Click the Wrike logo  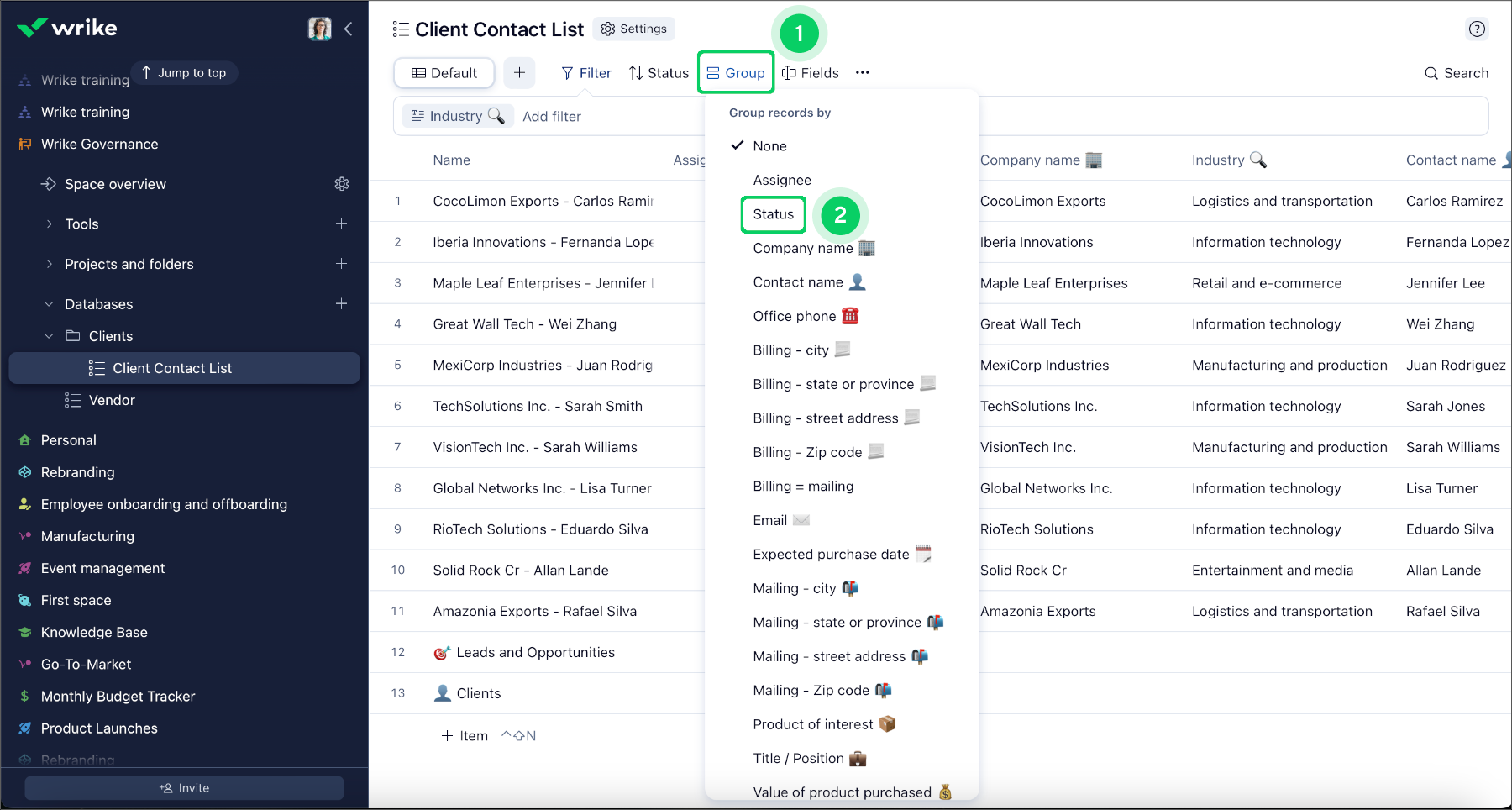67,28
